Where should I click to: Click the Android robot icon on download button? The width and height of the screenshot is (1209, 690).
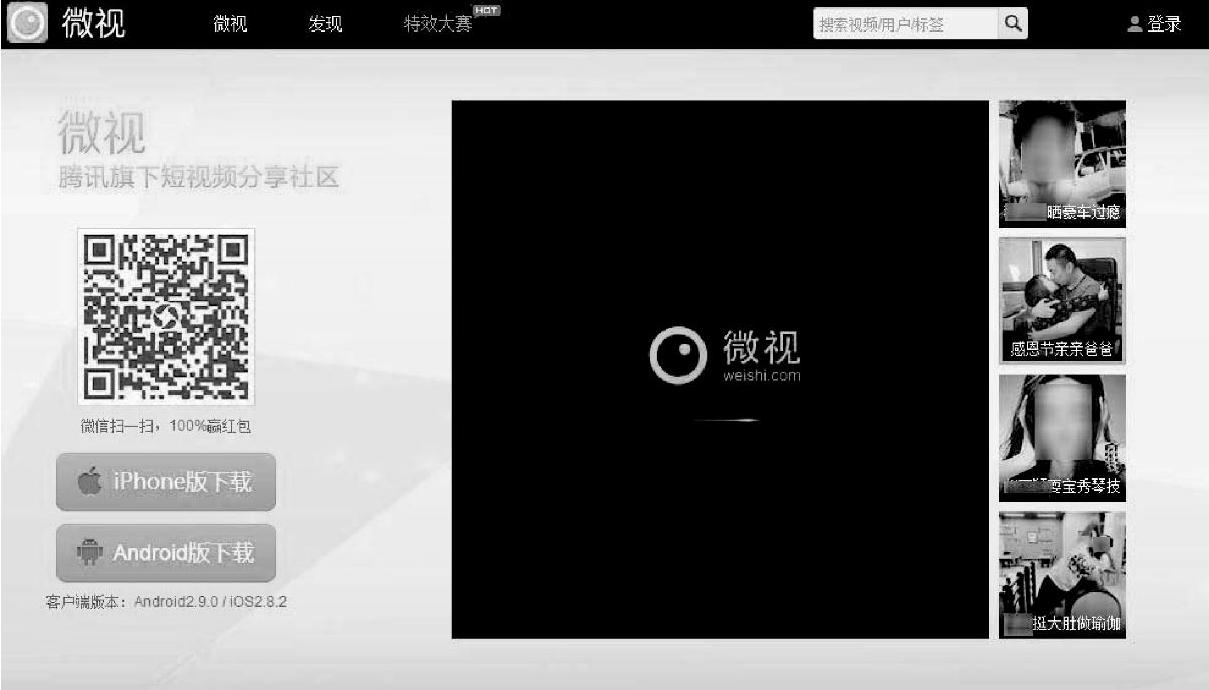[x=89, y=553]
